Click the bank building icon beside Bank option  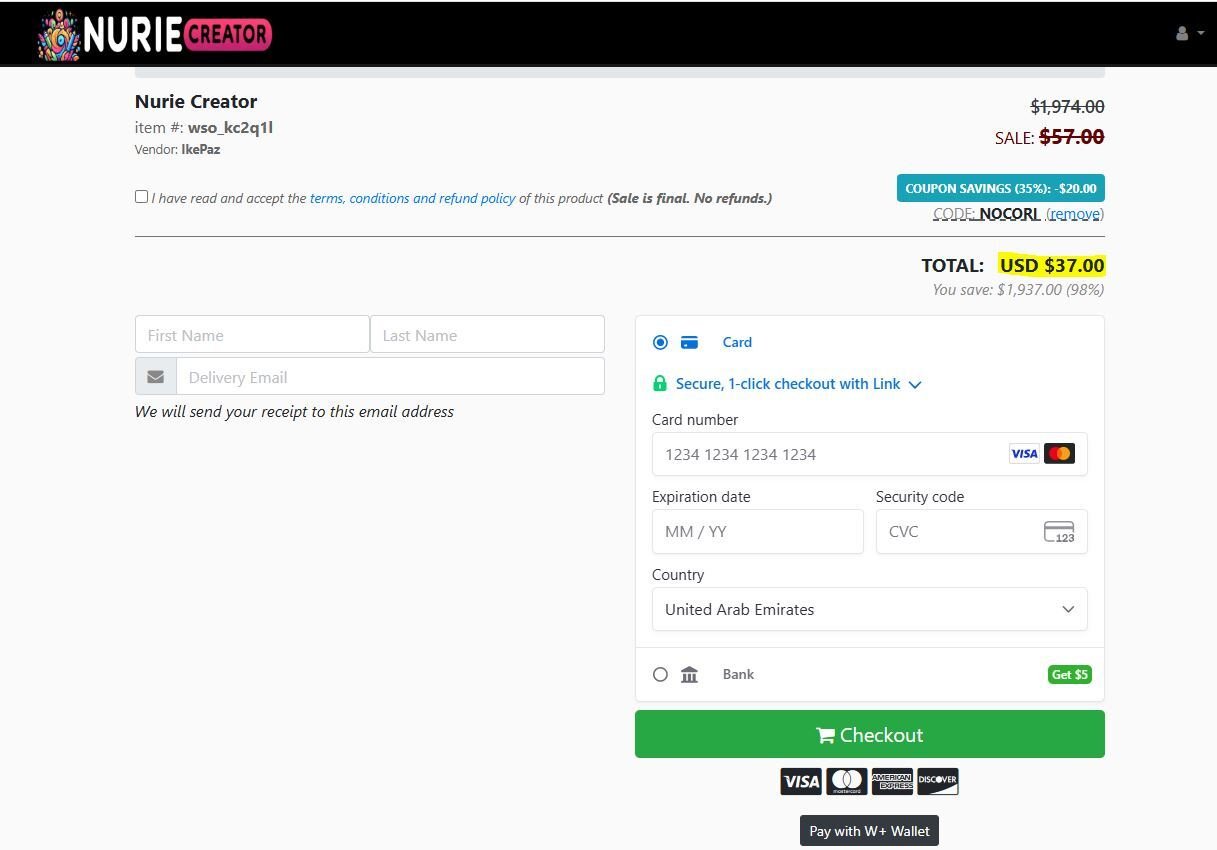(689, 674)
